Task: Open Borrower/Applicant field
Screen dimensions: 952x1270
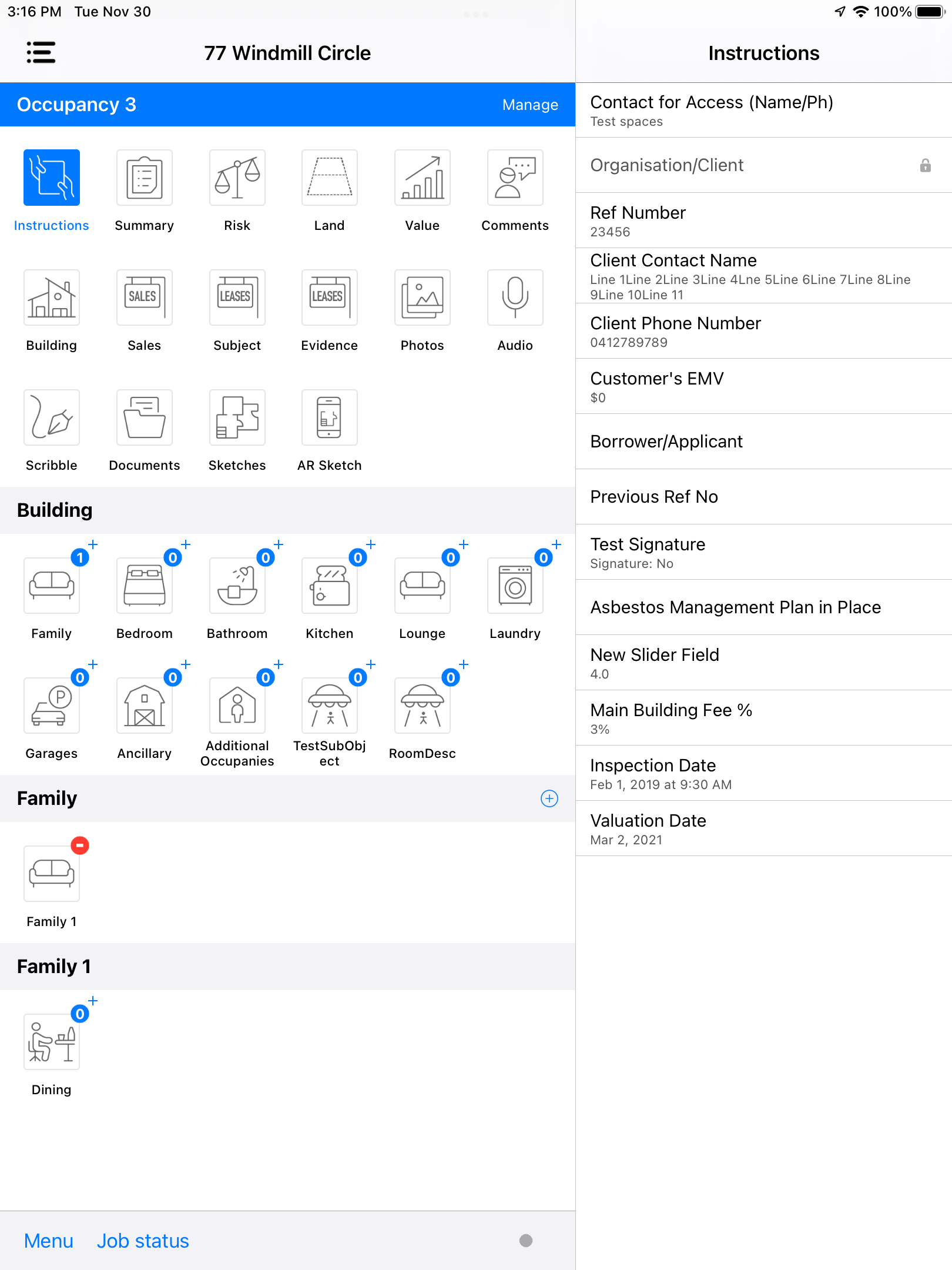Action: tap(764, 442)
